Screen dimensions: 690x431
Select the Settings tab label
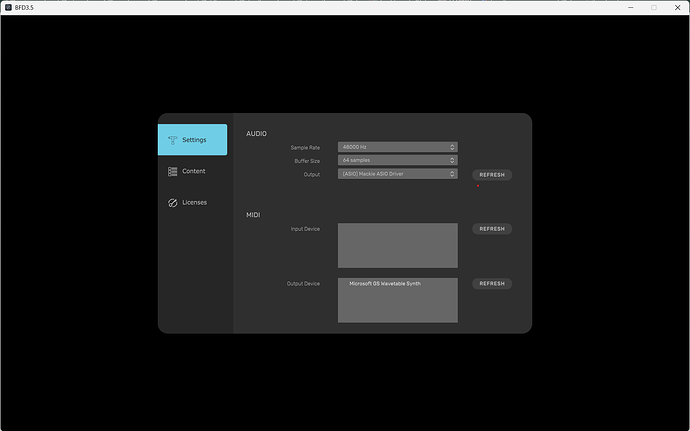point(195,140)
